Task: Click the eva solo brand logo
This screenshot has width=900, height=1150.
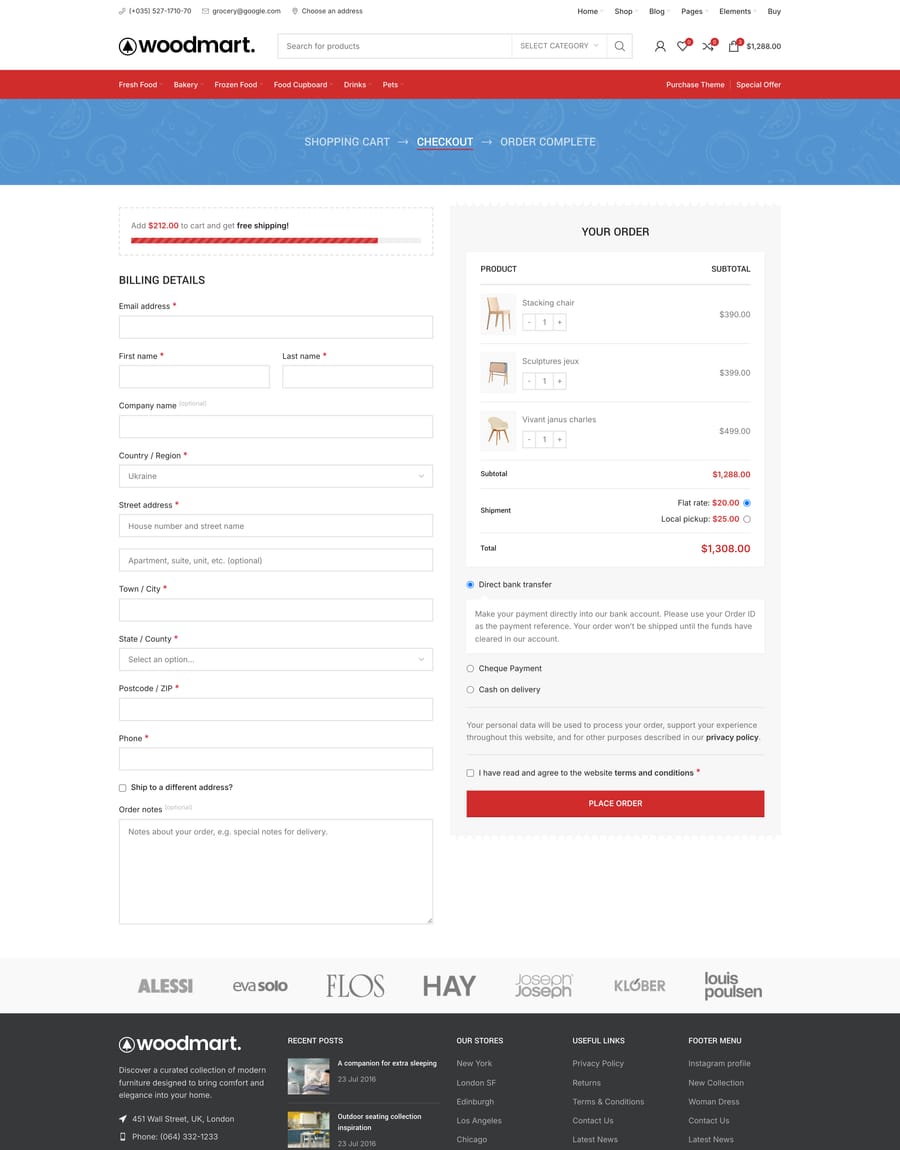Action: (x=260, y=986)
